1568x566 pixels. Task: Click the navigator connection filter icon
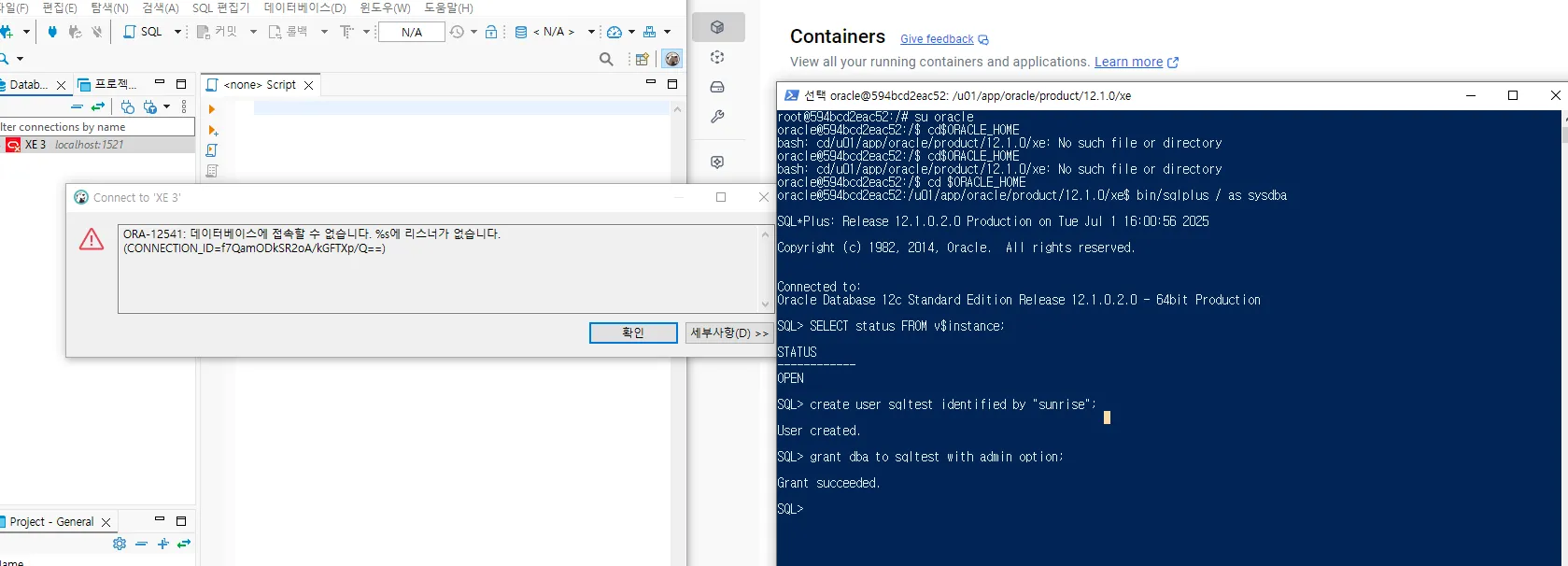pos(150,106)
